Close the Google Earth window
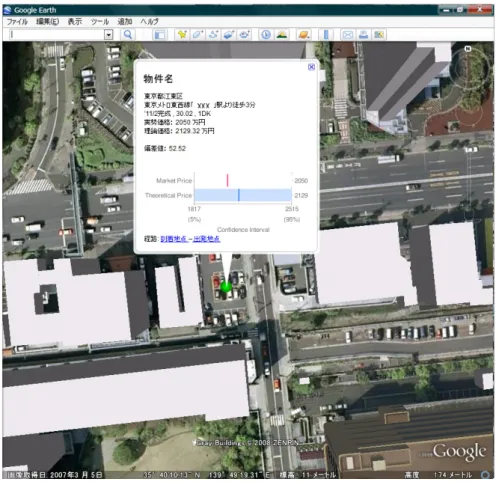The width and height of the screenshot is (499, 482). tap(480, 10)
